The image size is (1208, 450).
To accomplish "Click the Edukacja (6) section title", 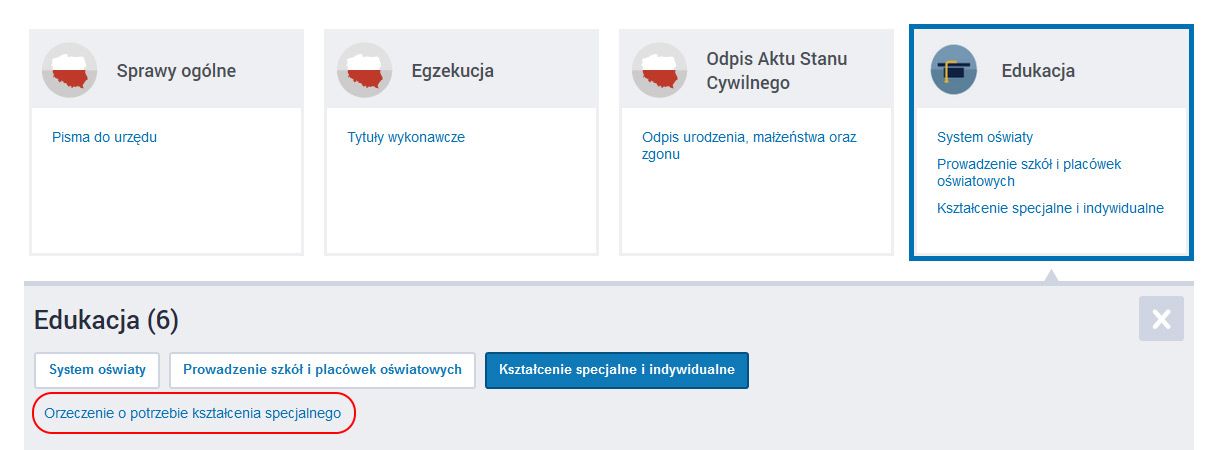I will pos(106,320).
